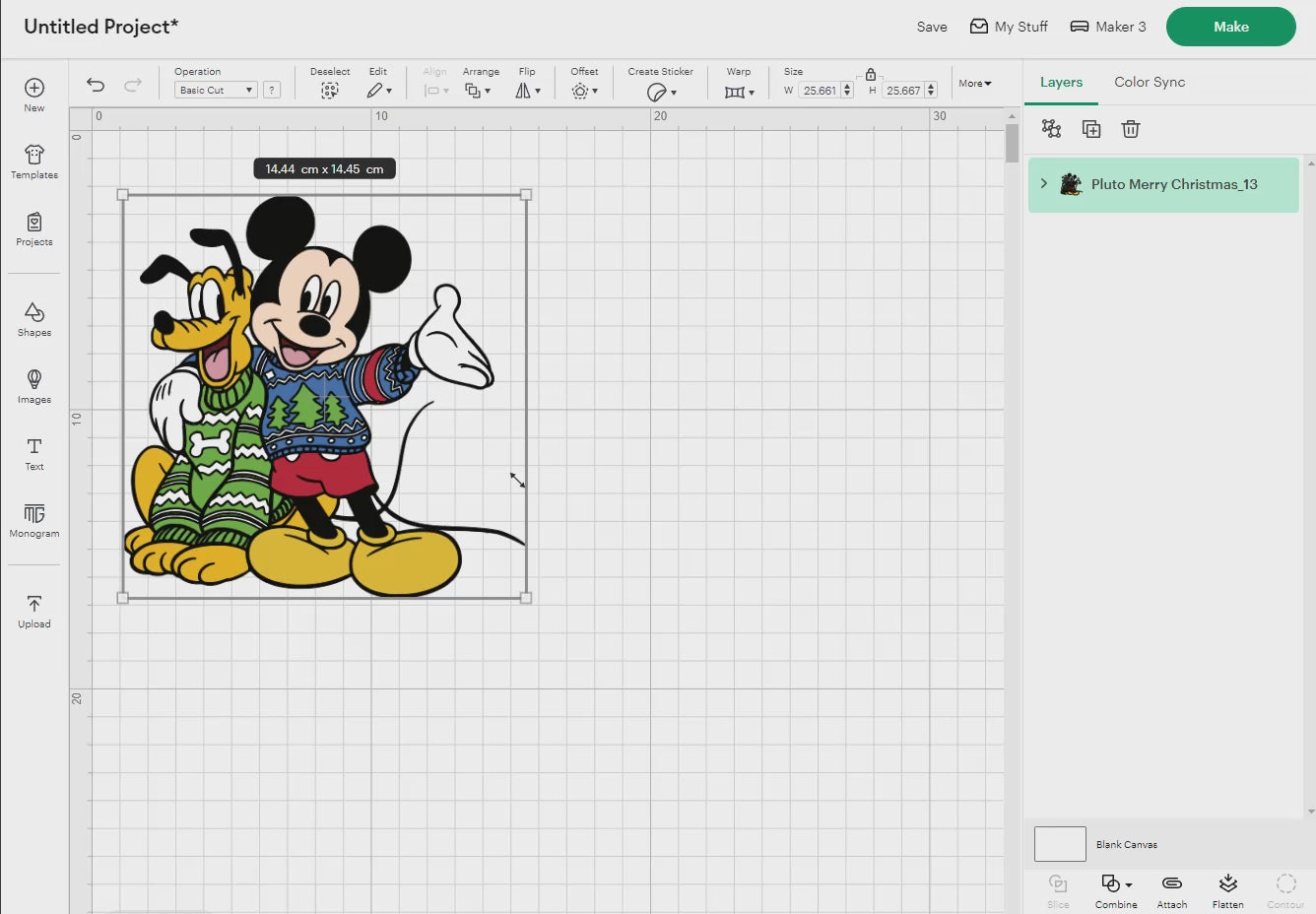Click the Height size input field
Screen dimensions: 1316x914
902,91
